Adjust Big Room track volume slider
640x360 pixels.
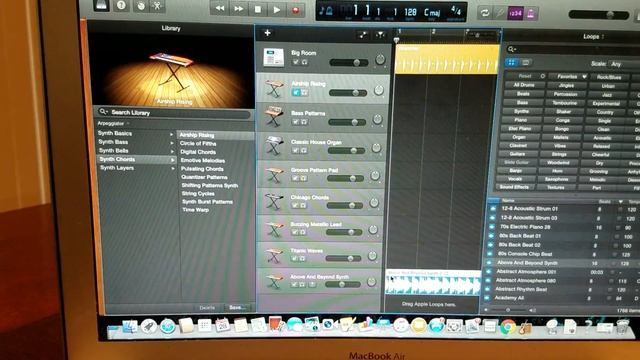[349, 62]
